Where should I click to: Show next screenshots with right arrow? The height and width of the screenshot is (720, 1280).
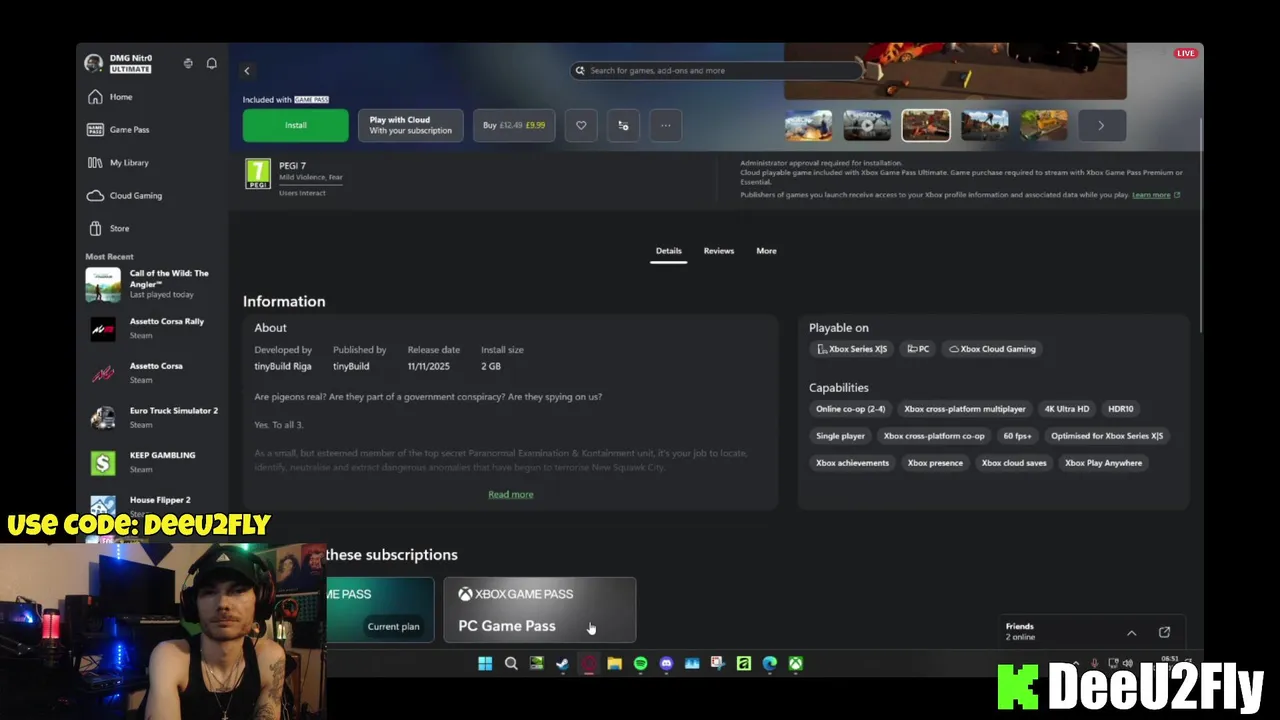point(1101,125)
